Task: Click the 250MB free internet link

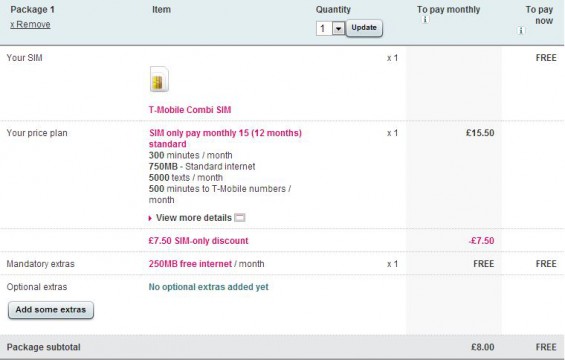Action: pyautogui.click(x=190, y=264)
